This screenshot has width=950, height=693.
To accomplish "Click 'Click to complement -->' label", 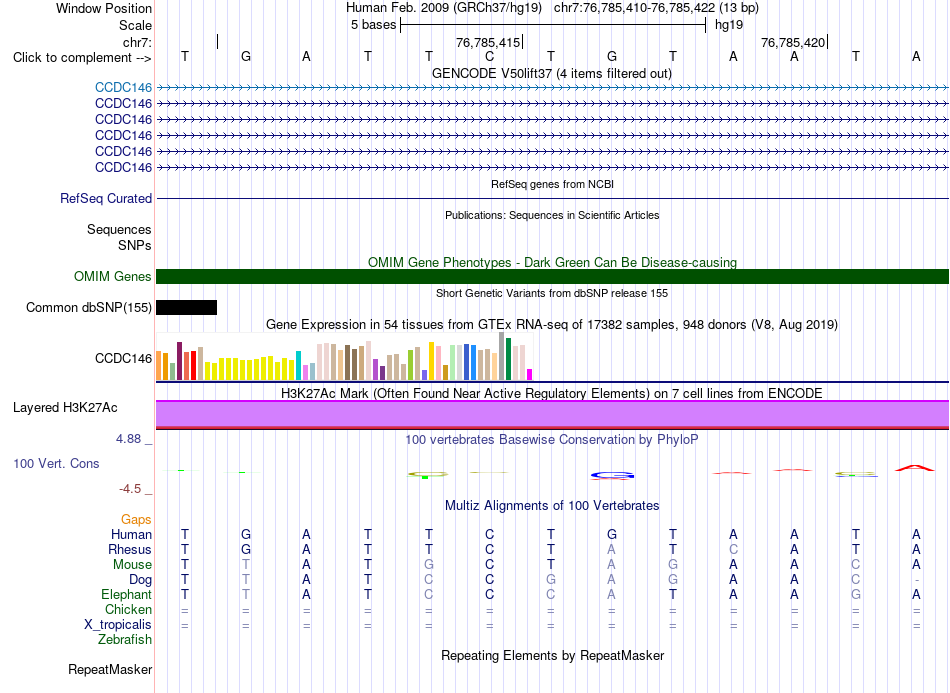I will 82,58.
